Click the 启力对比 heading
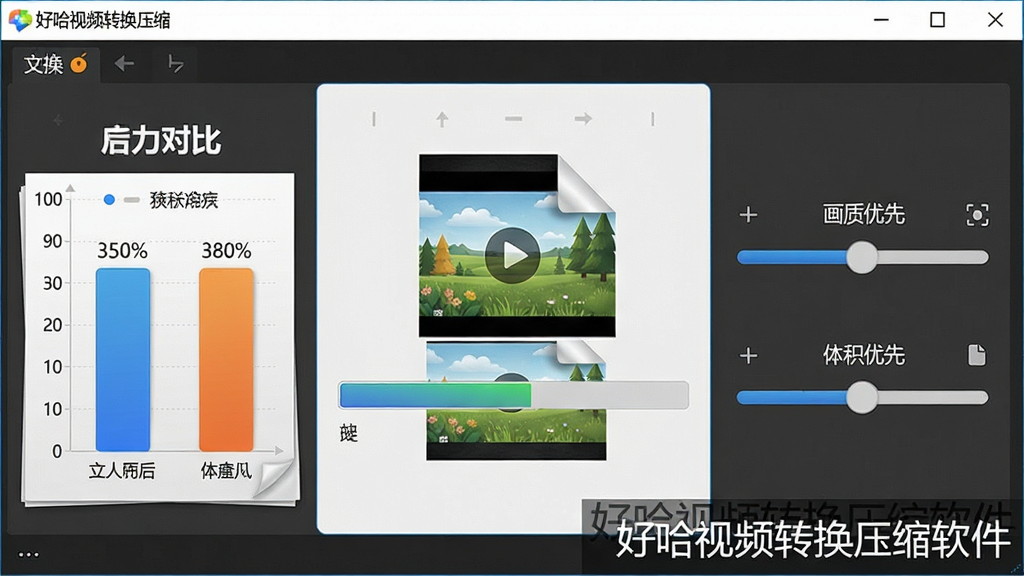The width and height of the screenshot is (1024, 576). tap(161, 140)
